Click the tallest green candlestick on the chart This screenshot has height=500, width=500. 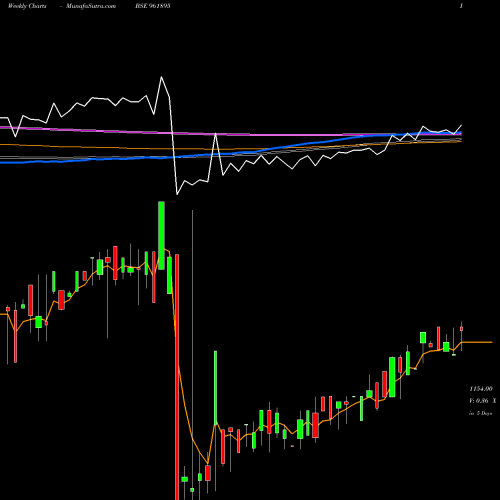point(161,235)
